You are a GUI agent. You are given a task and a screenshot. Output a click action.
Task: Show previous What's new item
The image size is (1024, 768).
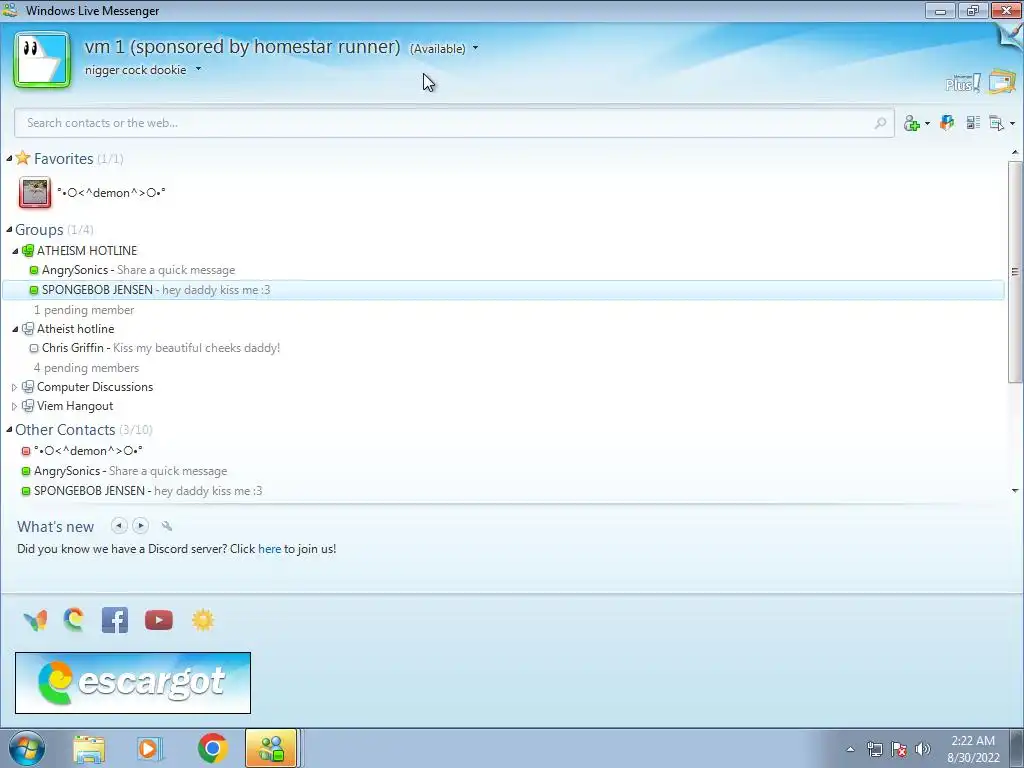click(119, 525)
